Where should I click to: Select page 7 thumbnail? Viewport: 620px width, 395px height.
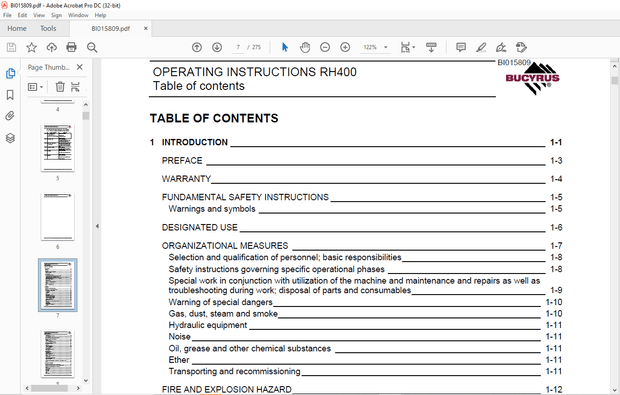(x=58, y=285)
